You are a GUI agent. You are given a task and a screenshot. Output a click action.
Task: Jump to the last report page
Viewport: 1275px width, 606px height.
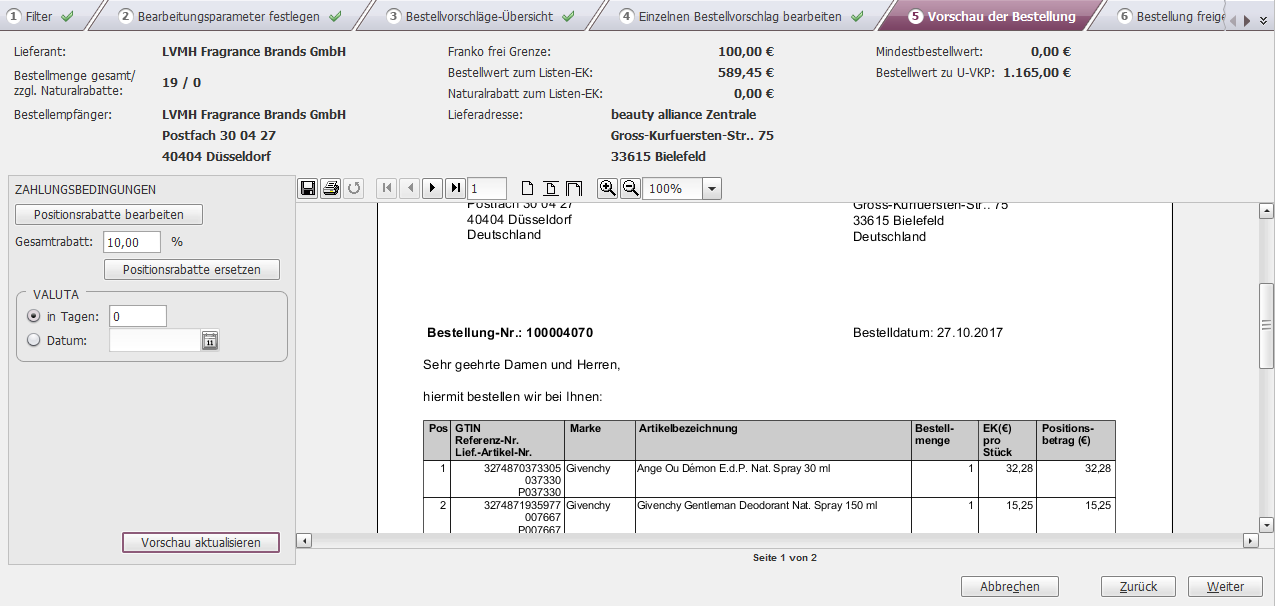pyautogui.click(x=455, y=188)
